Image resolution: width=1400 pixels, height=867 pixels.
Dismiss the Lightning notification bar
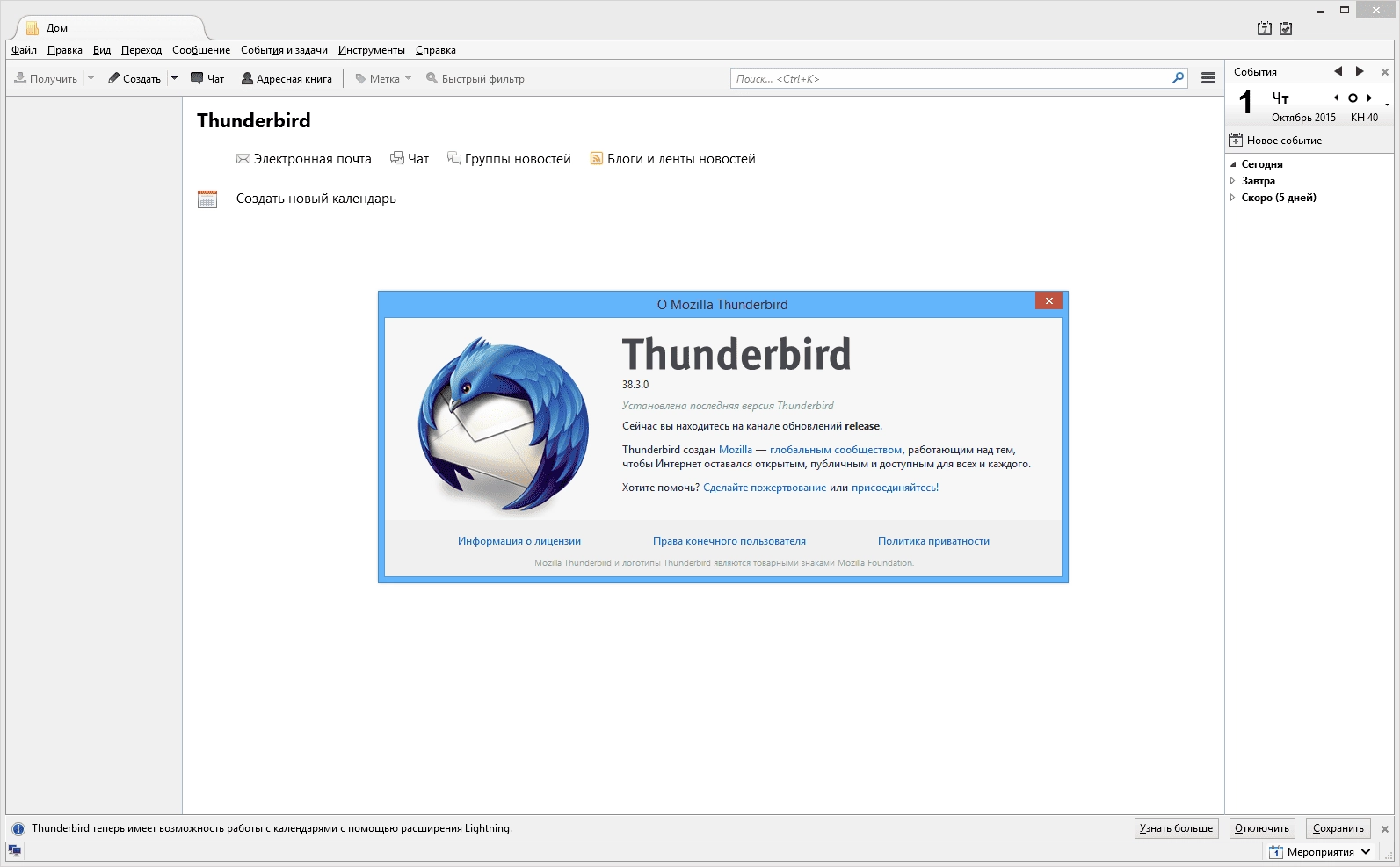[1385, 828]
